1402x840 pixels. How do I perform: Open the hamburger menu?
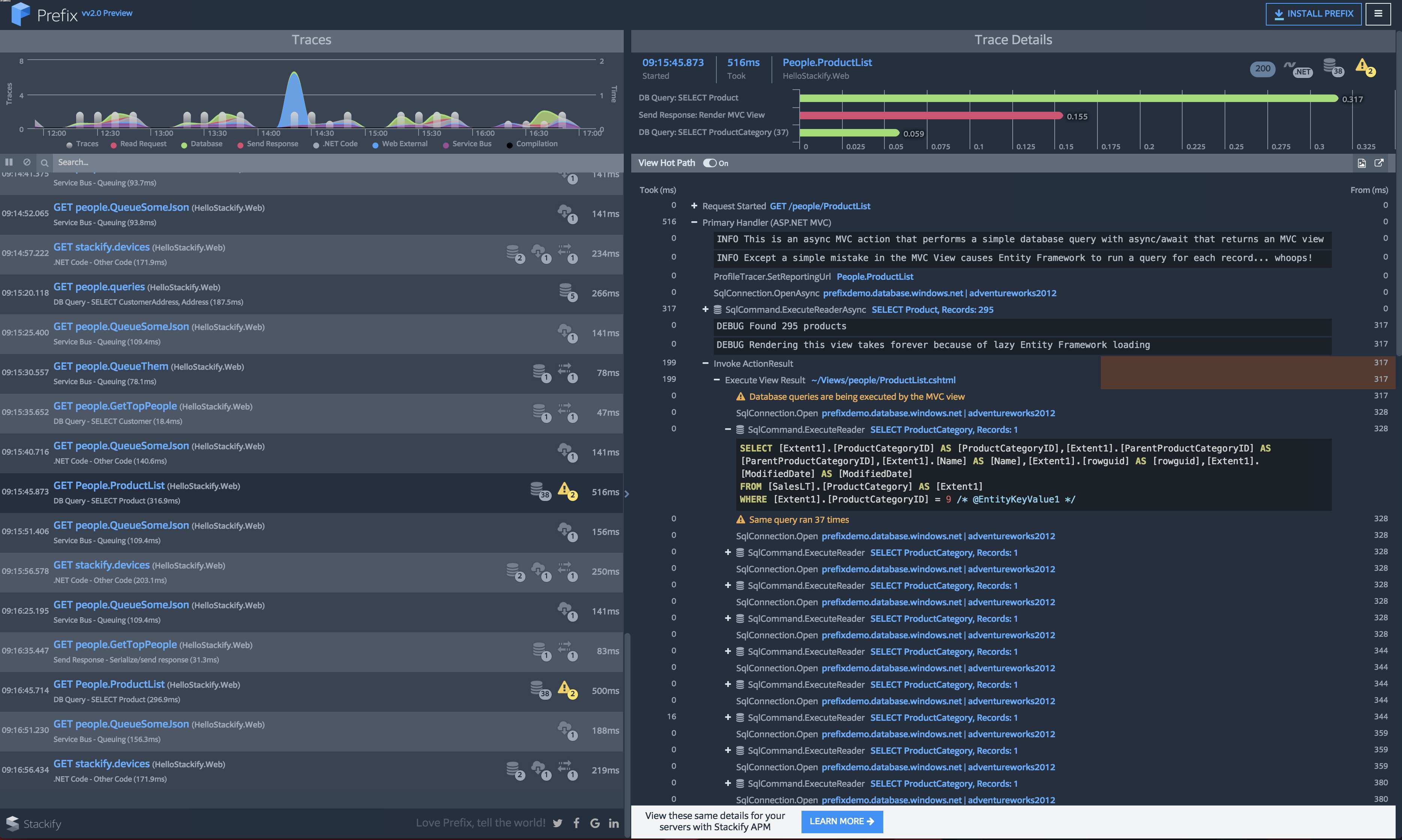[x=1378, y=13]
